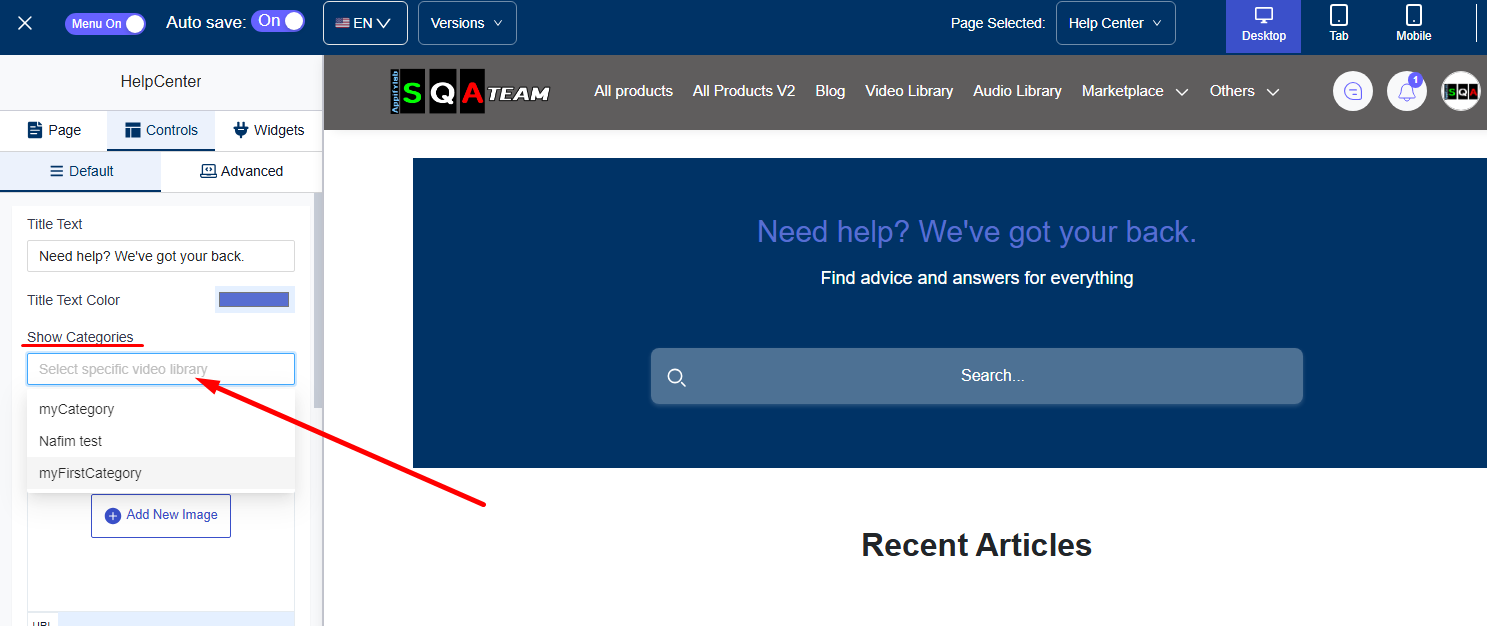Click the Add New Image button
The width and height of the screenshot is (1487, 626).
coord(161,515)
